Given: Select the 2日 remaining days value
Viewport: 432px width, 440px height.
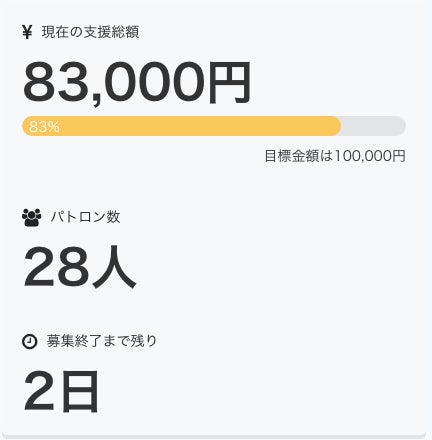Looking at the screenshot, I should (x=61, y=392).
